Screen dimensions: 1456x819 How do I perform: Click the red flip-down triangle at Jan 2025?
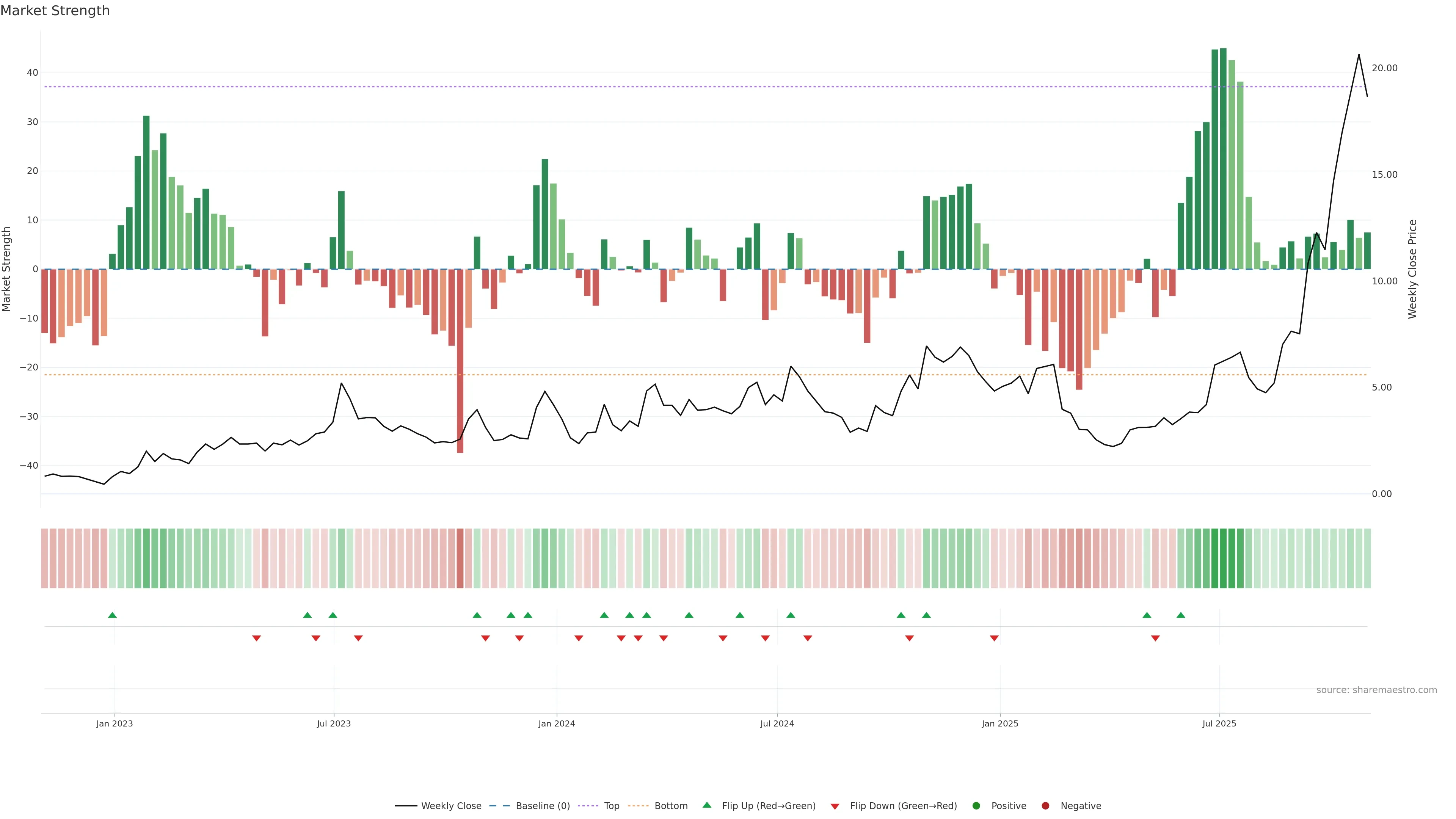pyautogui.click(x=994, y=638)
